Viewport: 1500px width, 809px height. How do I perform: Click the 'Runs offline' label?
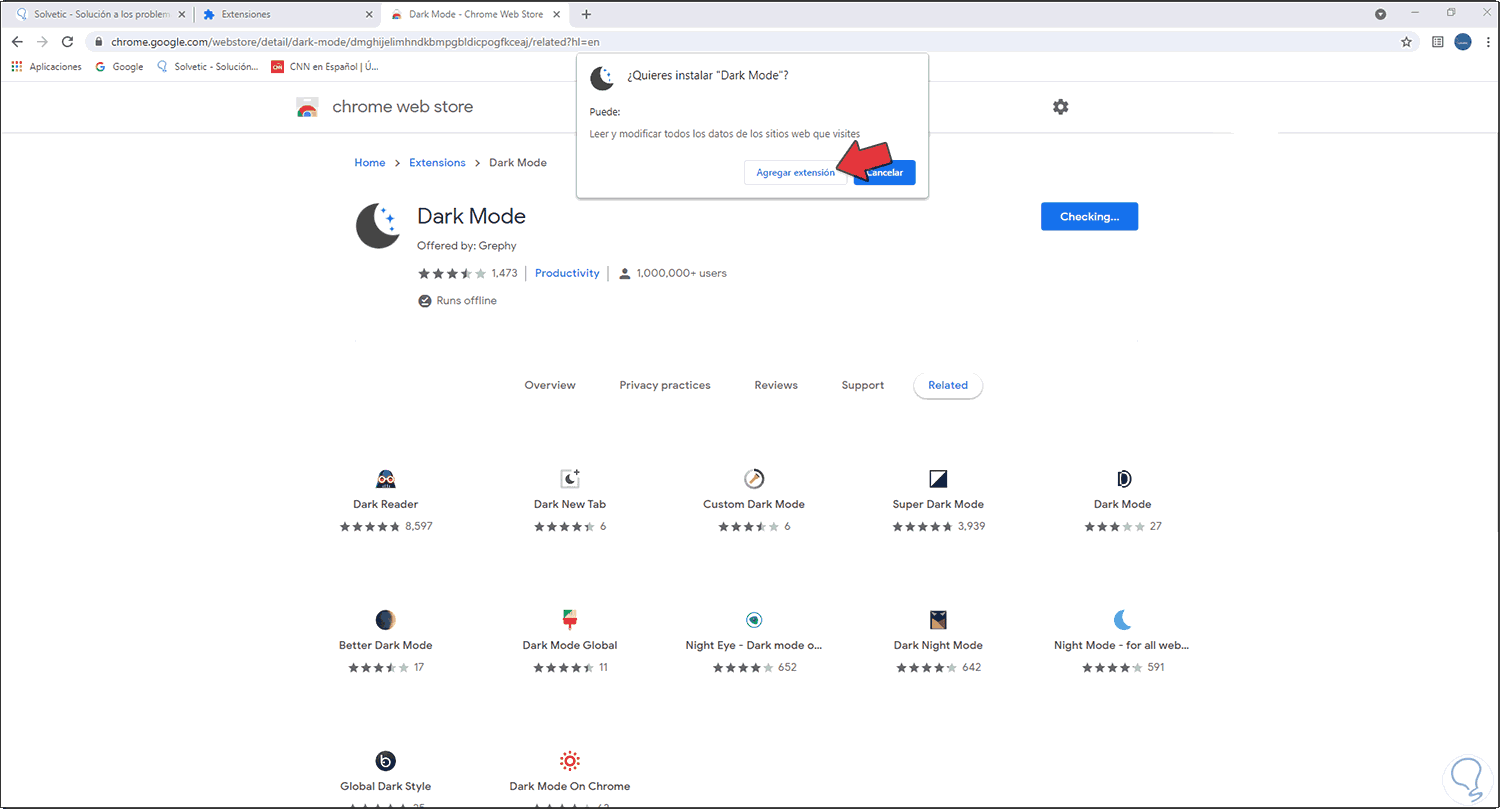pyautogui.click(x=466, y=301)
